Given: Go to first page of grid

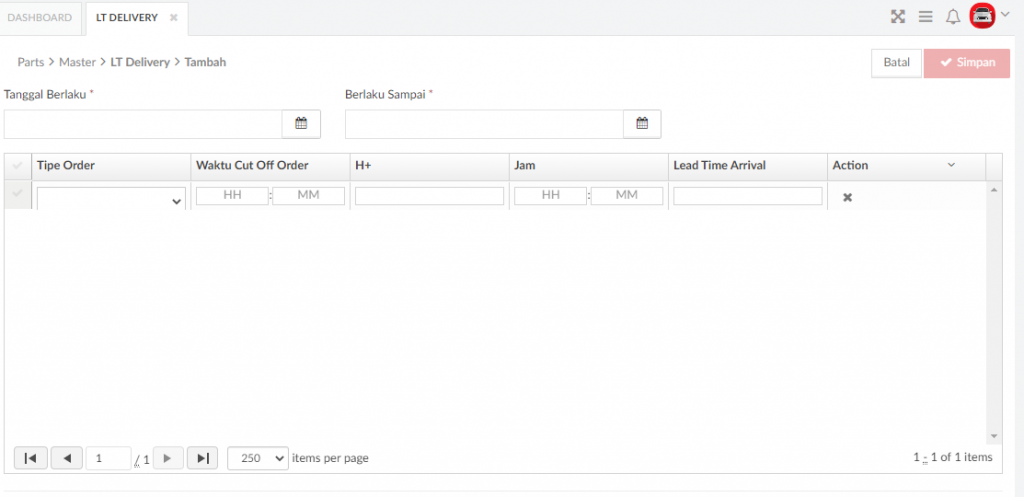Looking at the screenshot, I should [x=31, y=458].
